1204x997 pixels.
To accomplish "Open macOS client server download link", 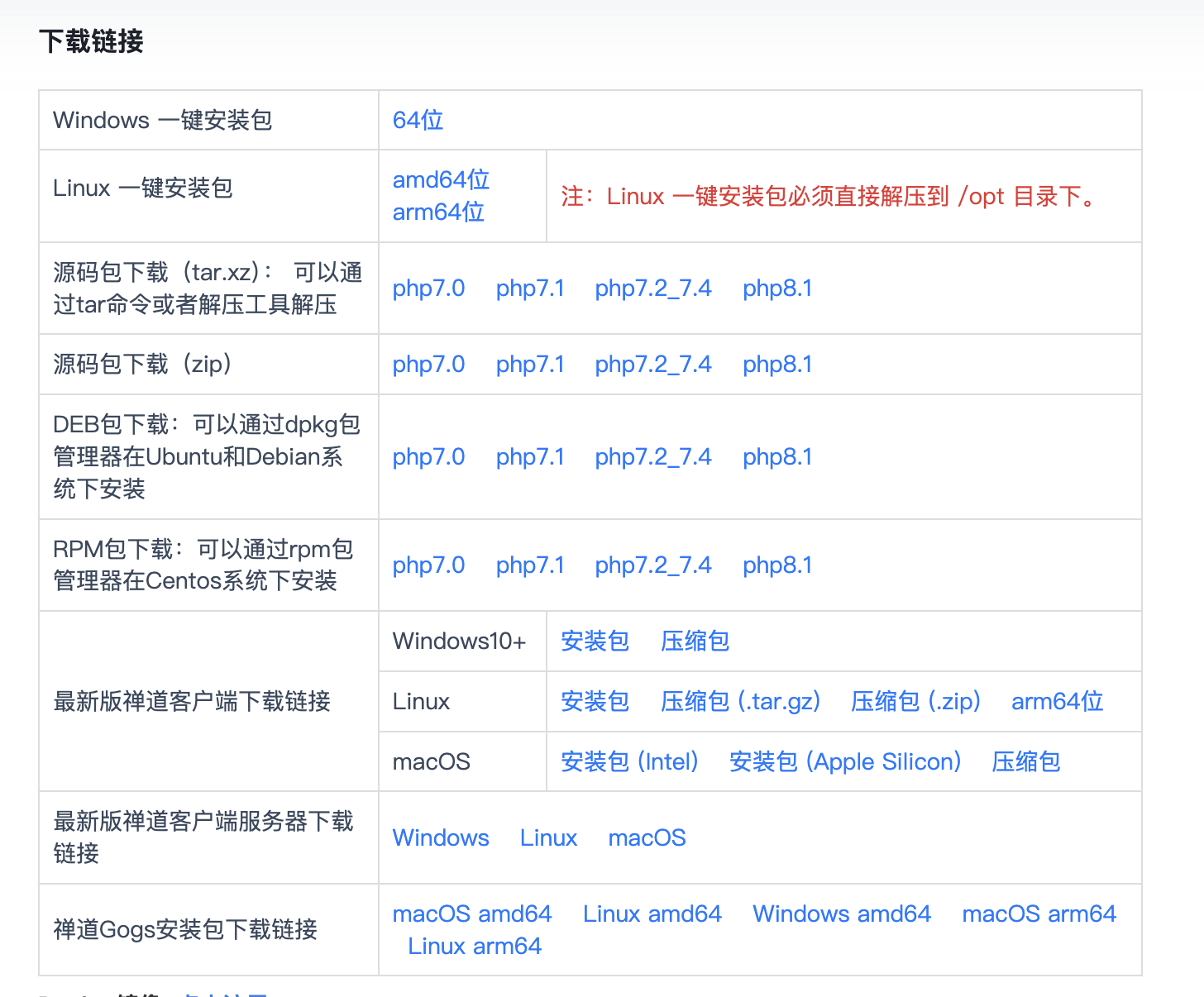I will (647, 837).
